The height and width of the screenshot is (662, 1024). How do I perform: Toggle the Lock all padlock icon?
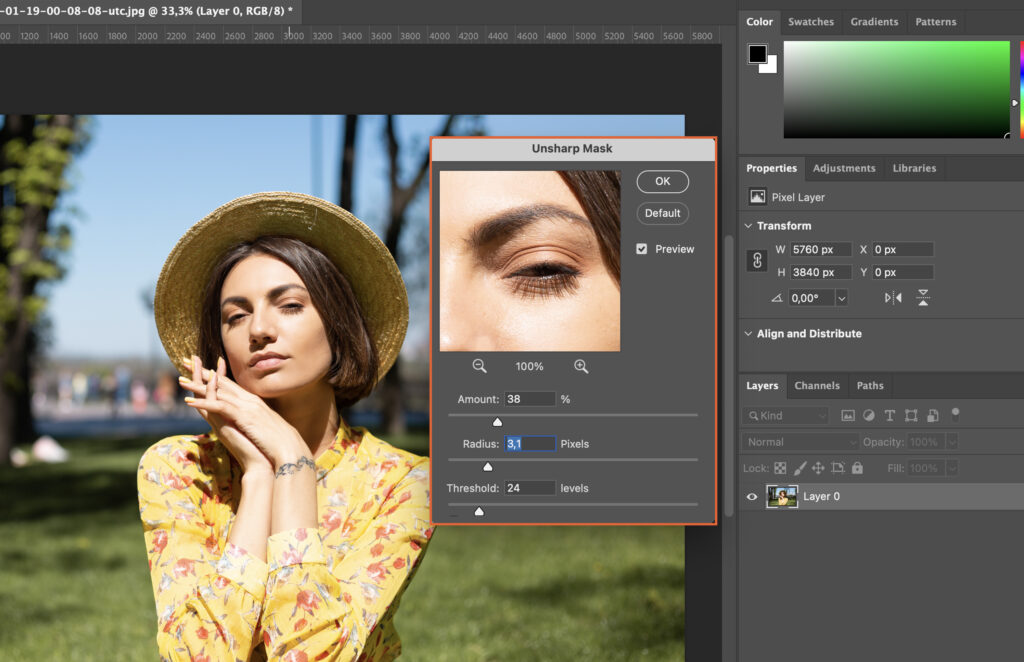856,468
